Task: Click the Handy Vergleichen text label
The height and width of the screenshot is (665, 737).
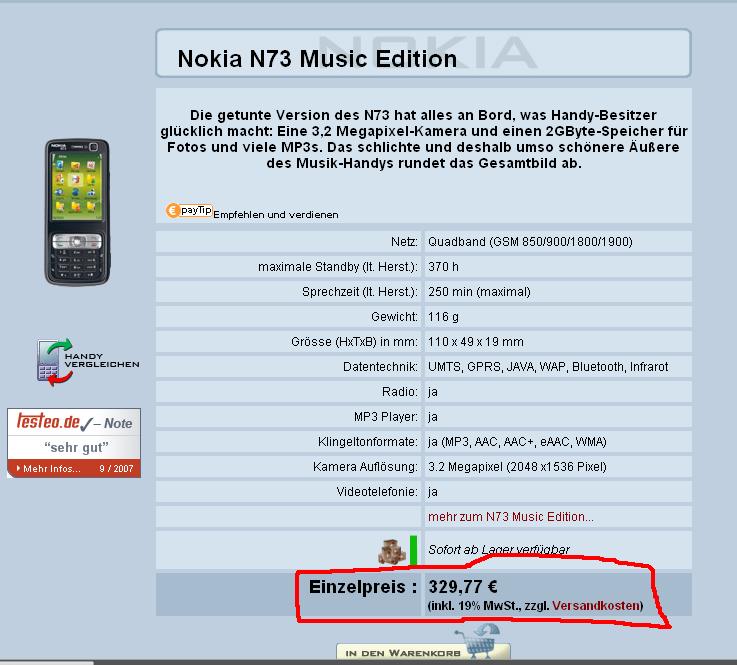Action: [102, 360]
